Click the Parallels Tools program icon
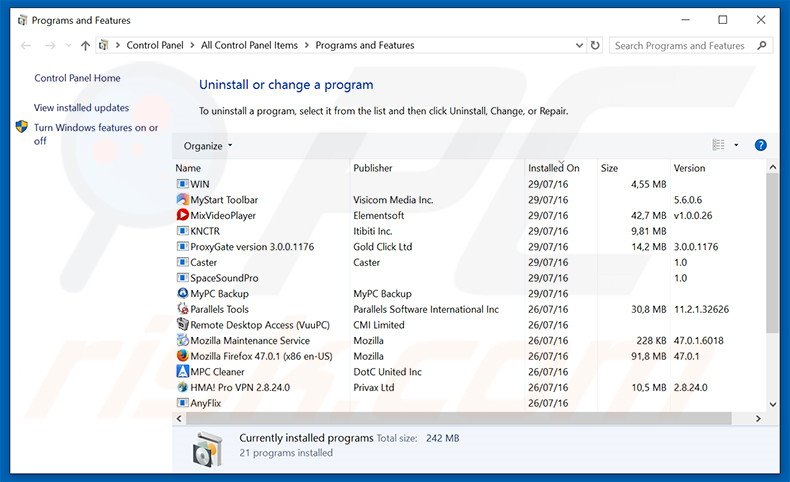 pyautogui.click(x=182, y=309)
